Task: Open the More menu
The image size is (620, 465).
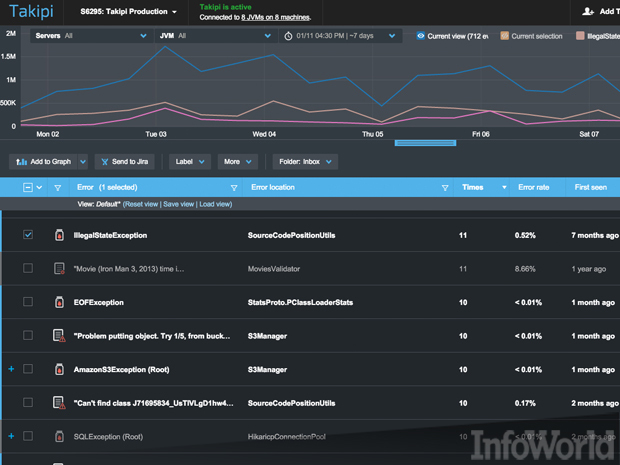Action: pyautogui.click(x=239, y=161)
